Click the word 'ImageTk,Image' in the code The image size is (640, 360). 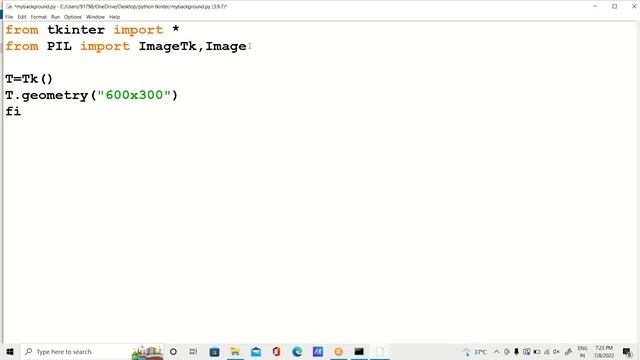(193, 46)
